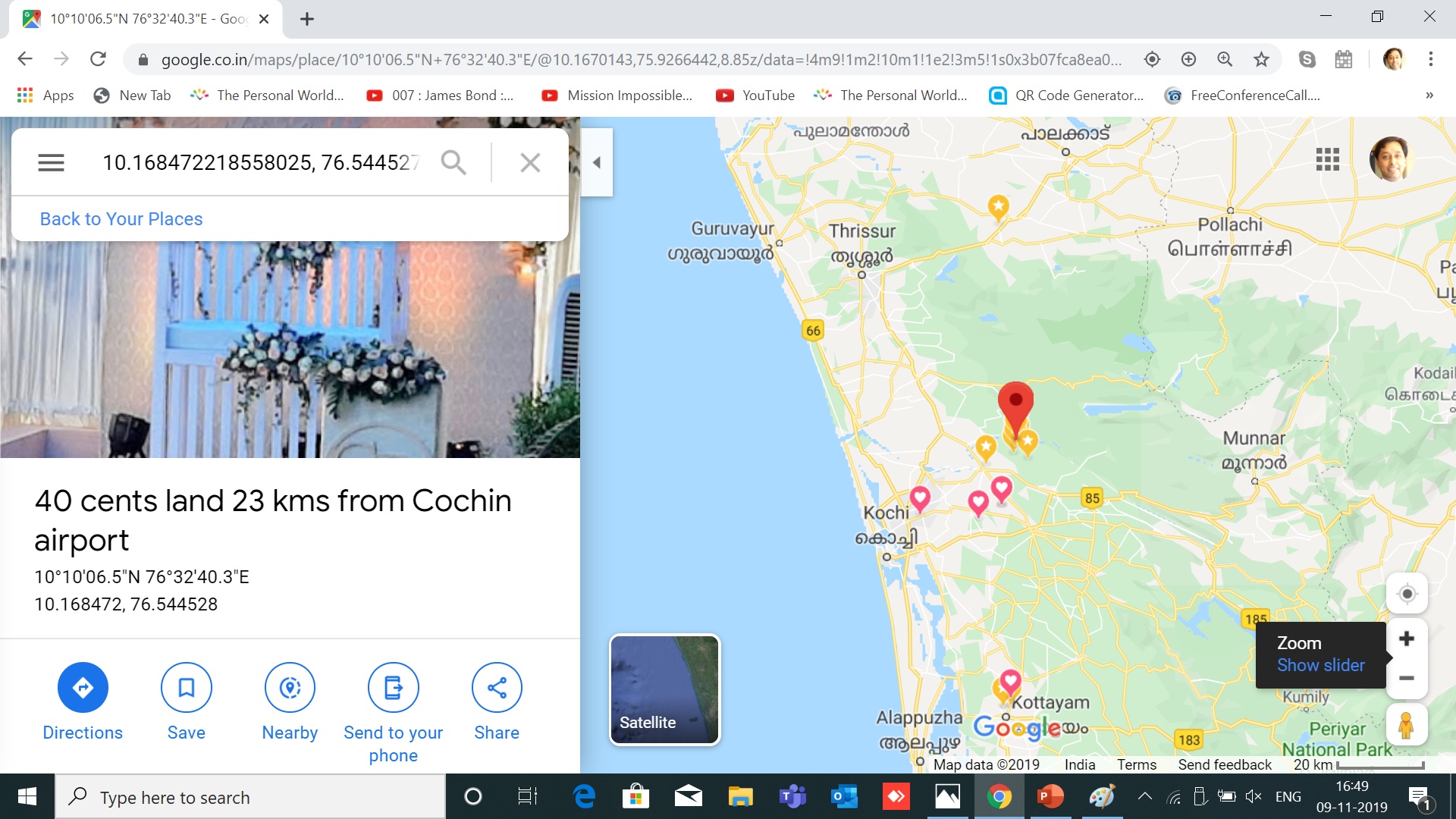Open Street View pegman control
Screen dimensions: 1456x819
click(1406, 725)
